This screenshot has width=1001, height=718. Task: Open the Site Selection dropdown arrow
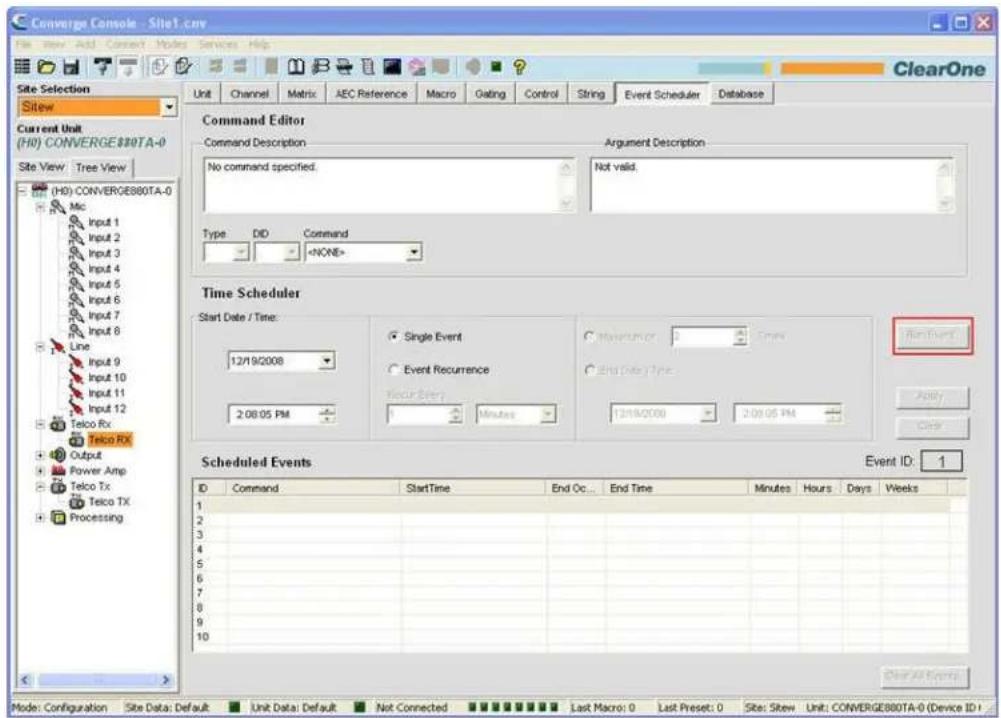(169, 107)
